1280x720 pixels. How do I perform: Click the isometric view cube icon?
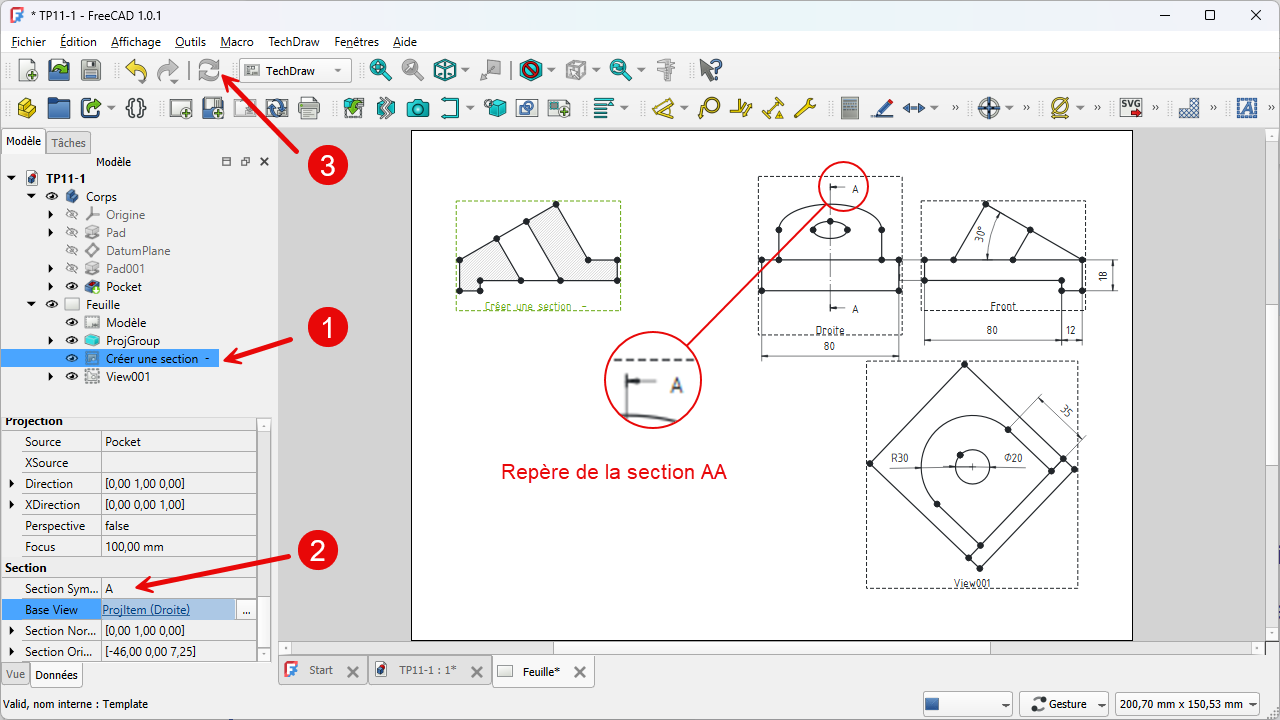444,70
